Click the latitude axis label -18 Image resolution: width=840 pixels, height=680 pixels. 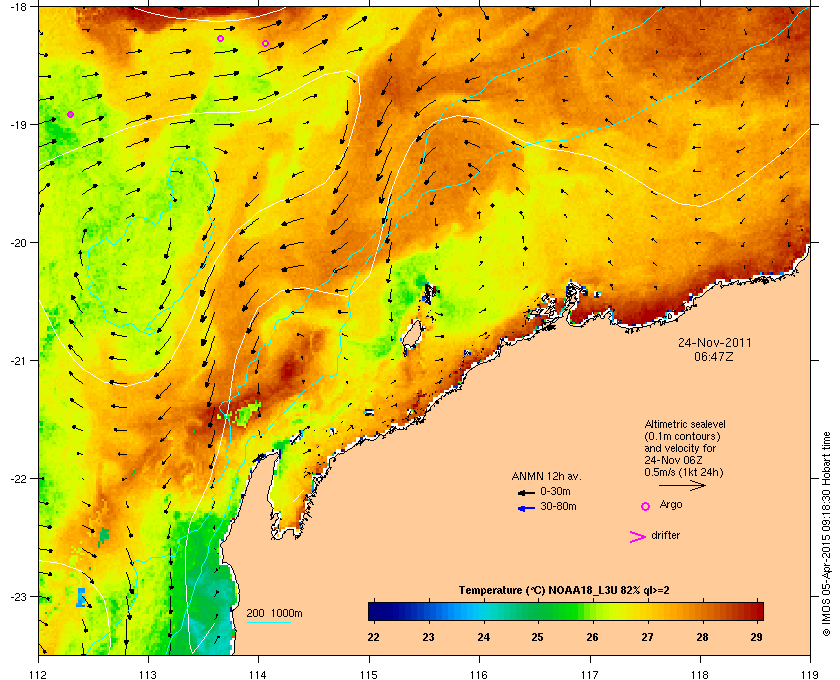click(x=19, y=6)
